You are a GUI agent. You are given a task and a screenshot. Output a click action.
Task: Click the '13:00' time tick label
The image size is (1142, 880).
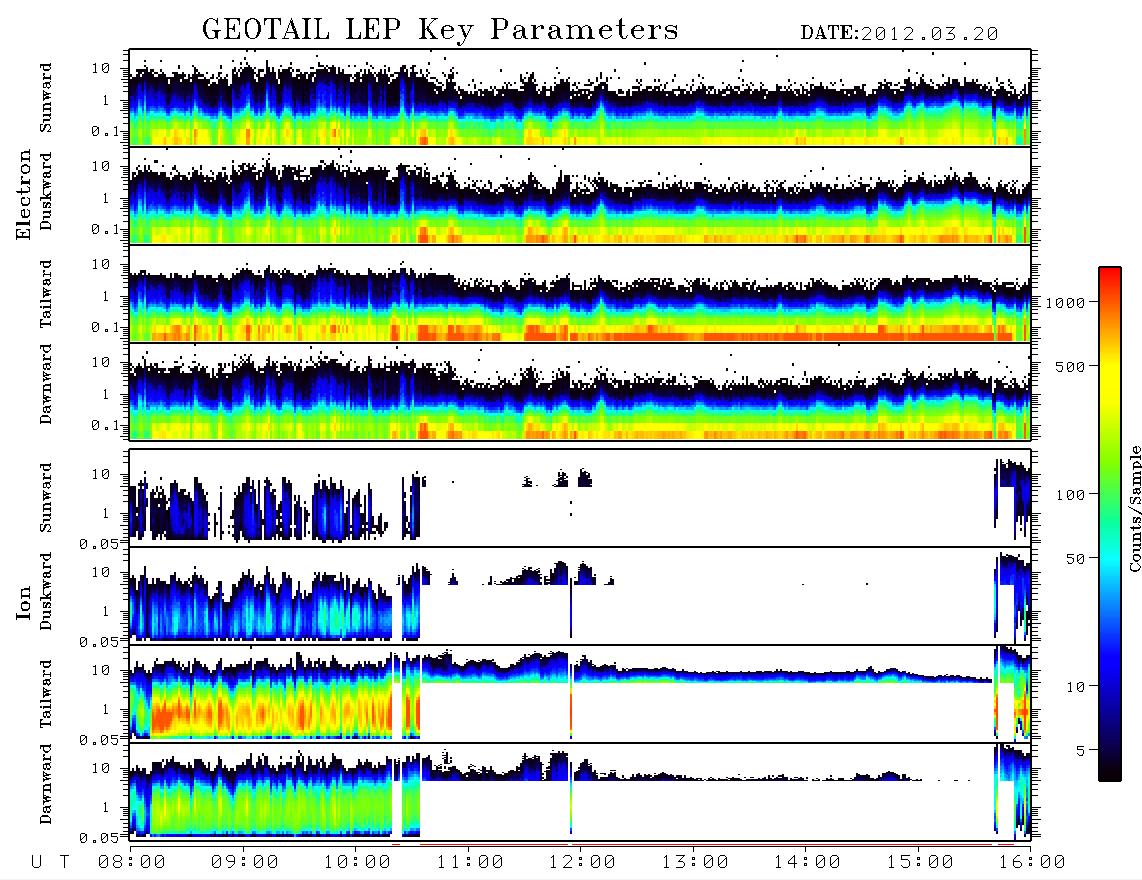pyautogui.click(x=695, y=862)
